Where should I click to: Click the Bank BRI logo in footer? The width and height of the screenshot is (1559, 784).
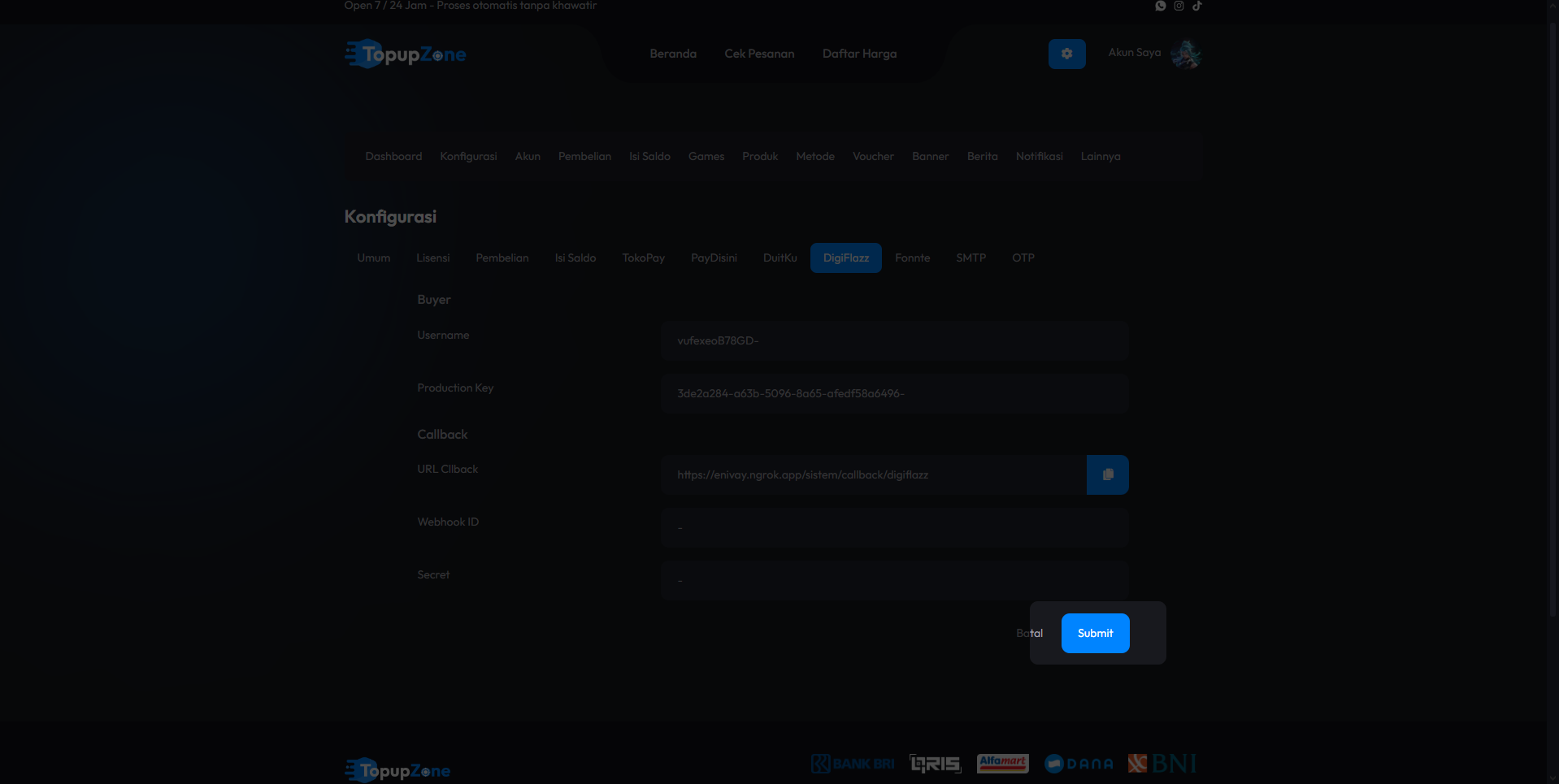pos(853,764)
